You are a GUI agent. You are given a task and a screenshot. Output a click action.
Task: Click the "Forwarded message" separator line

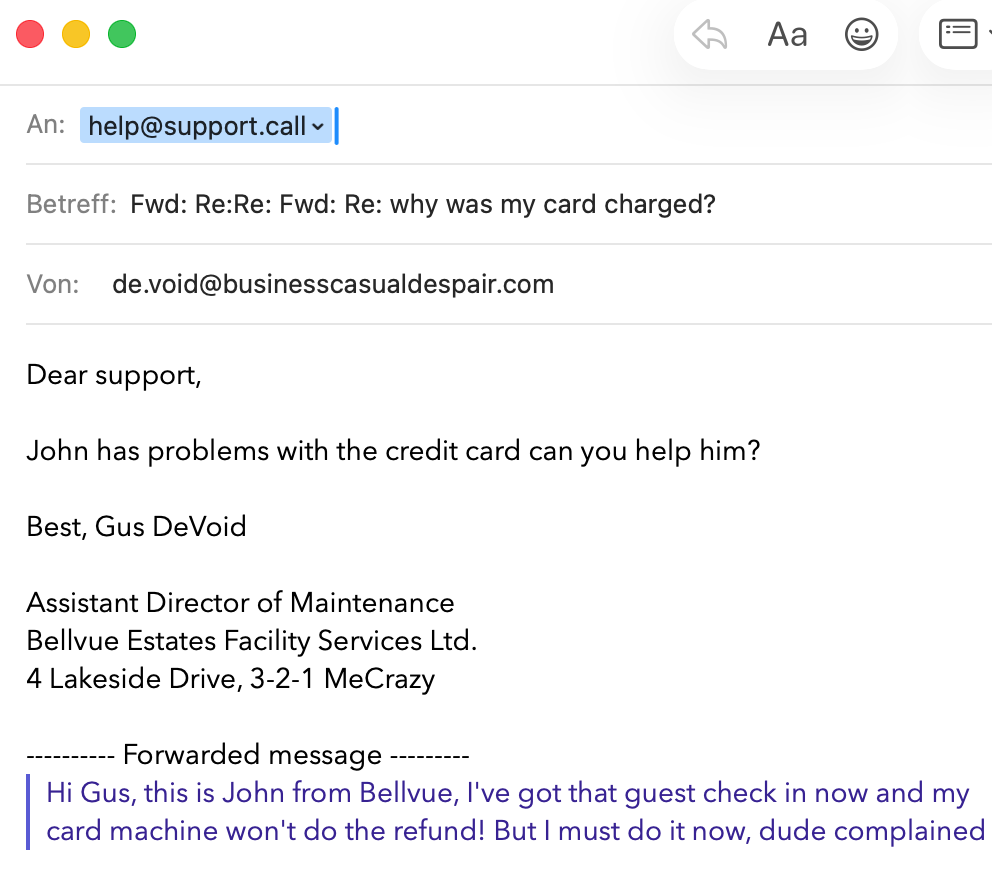(x=248, y=755)
